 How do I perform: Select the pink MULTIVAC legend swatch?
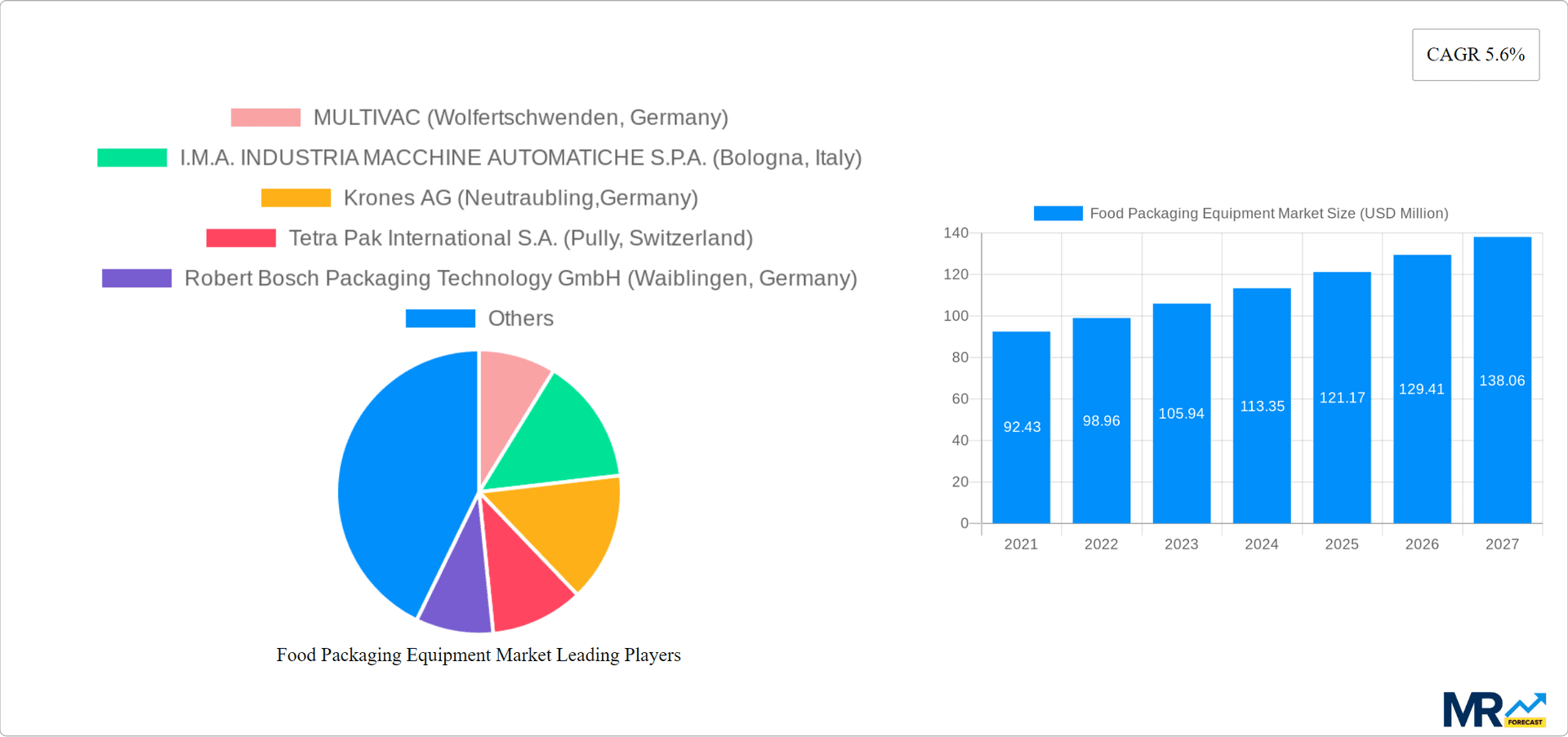click(x=265, y=117)
